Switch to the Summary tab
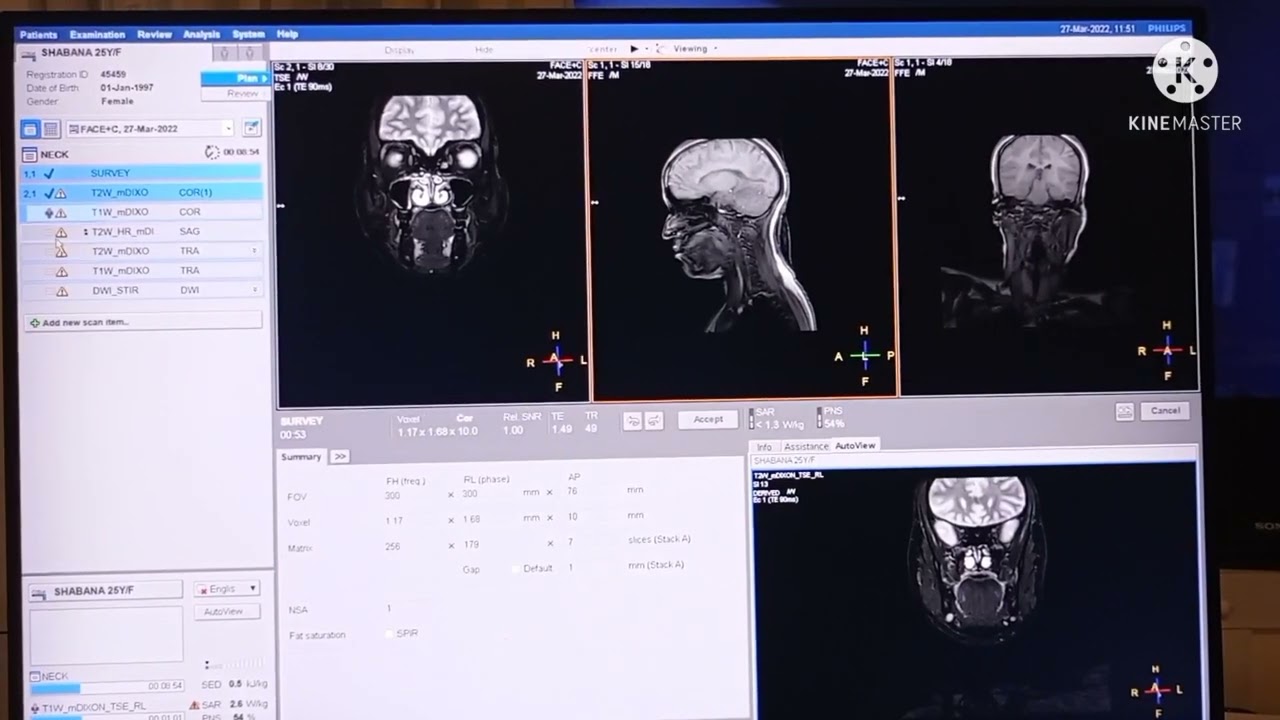The height and width of the screenshot is (720, 1280). [301, 457]
